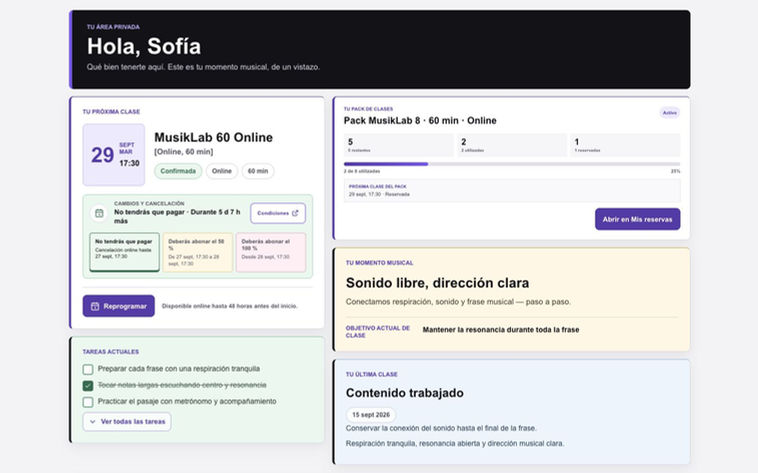The width and height of the screenshot is (758, 473).
Task: Click 'Mantener la resonancia durante toda la frase'
Action: [x=501, y=330]
